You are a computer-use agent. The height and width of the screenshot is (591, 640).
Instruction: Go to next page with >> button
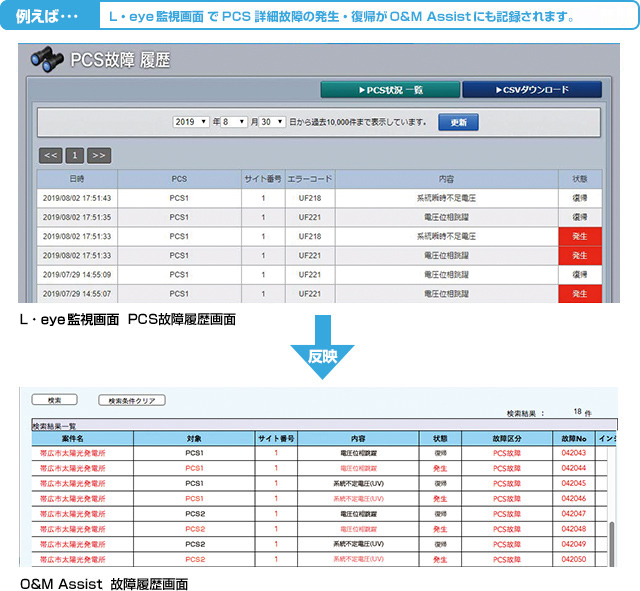click(x=99, y=156)
